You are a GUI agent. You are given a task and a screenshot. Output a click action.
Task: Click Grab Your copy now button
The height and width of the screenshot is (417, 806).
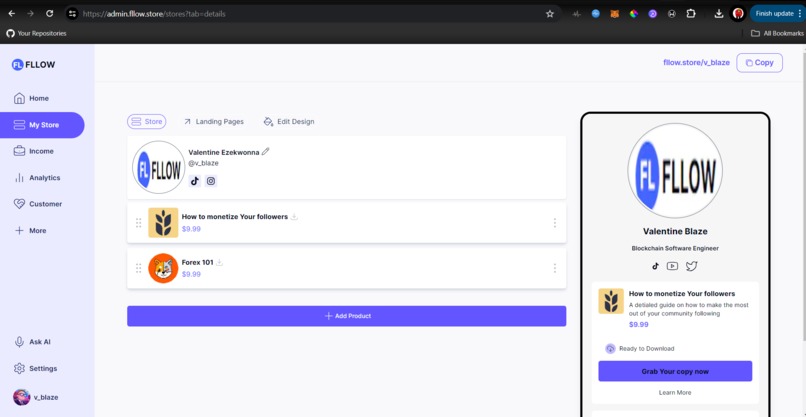tap(675, 371)
